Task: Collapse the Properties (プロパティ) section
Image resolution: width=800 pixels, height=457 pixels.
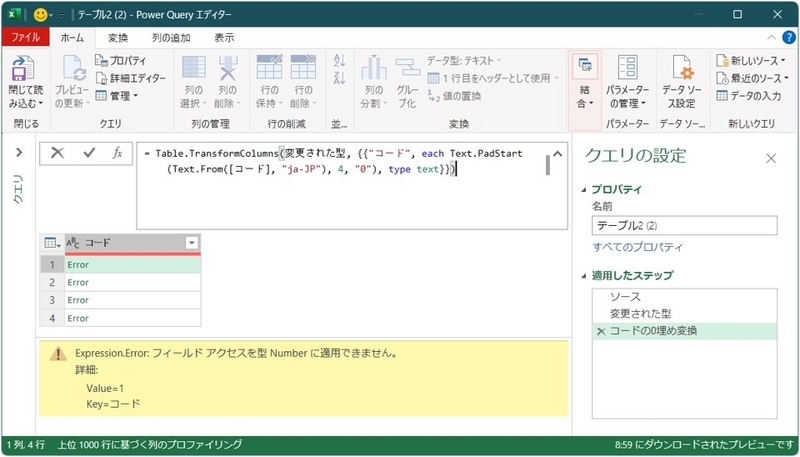Action: tap(584, 190)
